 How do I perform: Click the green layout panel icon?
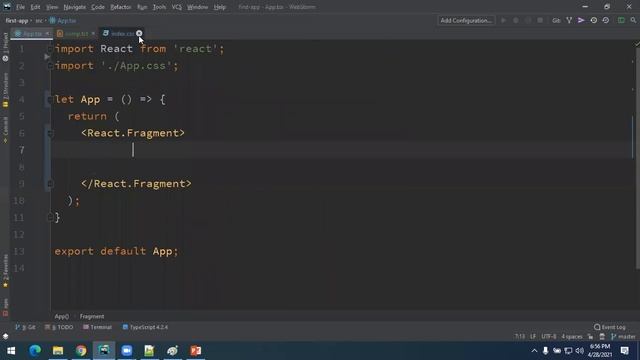click(621, 20)
